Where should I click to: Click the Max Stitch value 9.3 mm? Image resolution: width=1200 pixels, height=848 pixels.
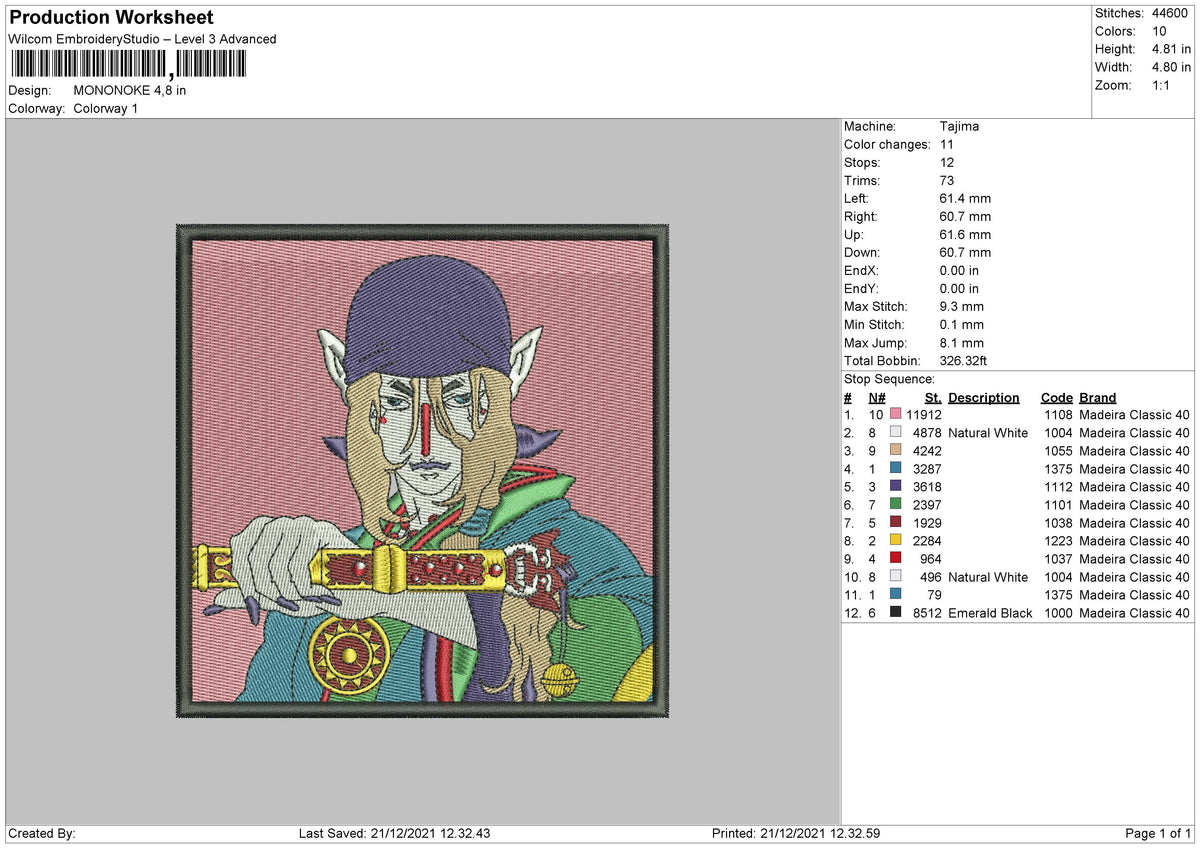tap(962, 307)
